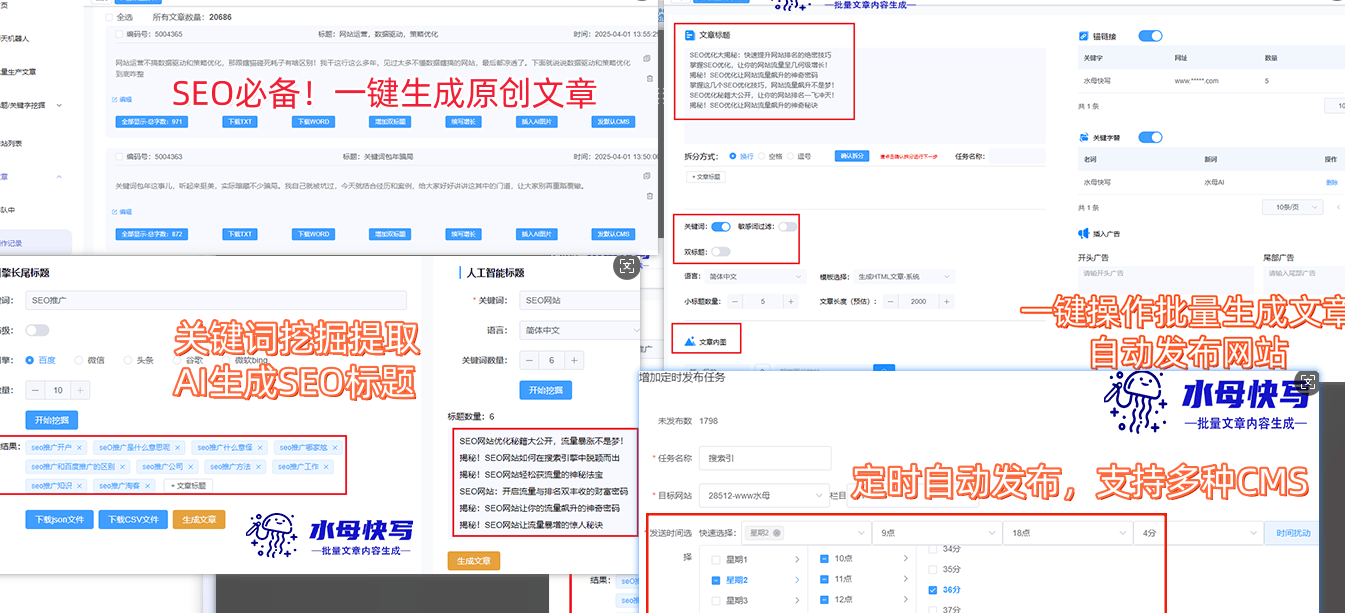Click the 文章标题 section icon
Screen dimensions: 1345x613
coord(691,35)
